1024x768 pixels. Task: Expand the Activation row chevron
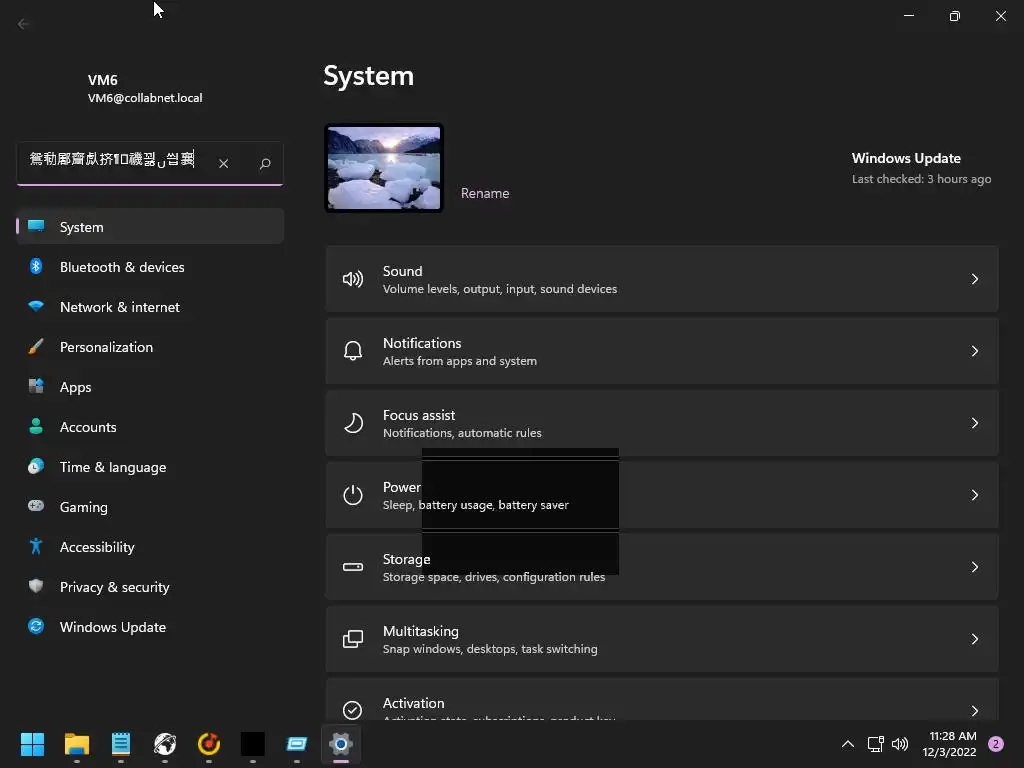click(x=974, y=710)
